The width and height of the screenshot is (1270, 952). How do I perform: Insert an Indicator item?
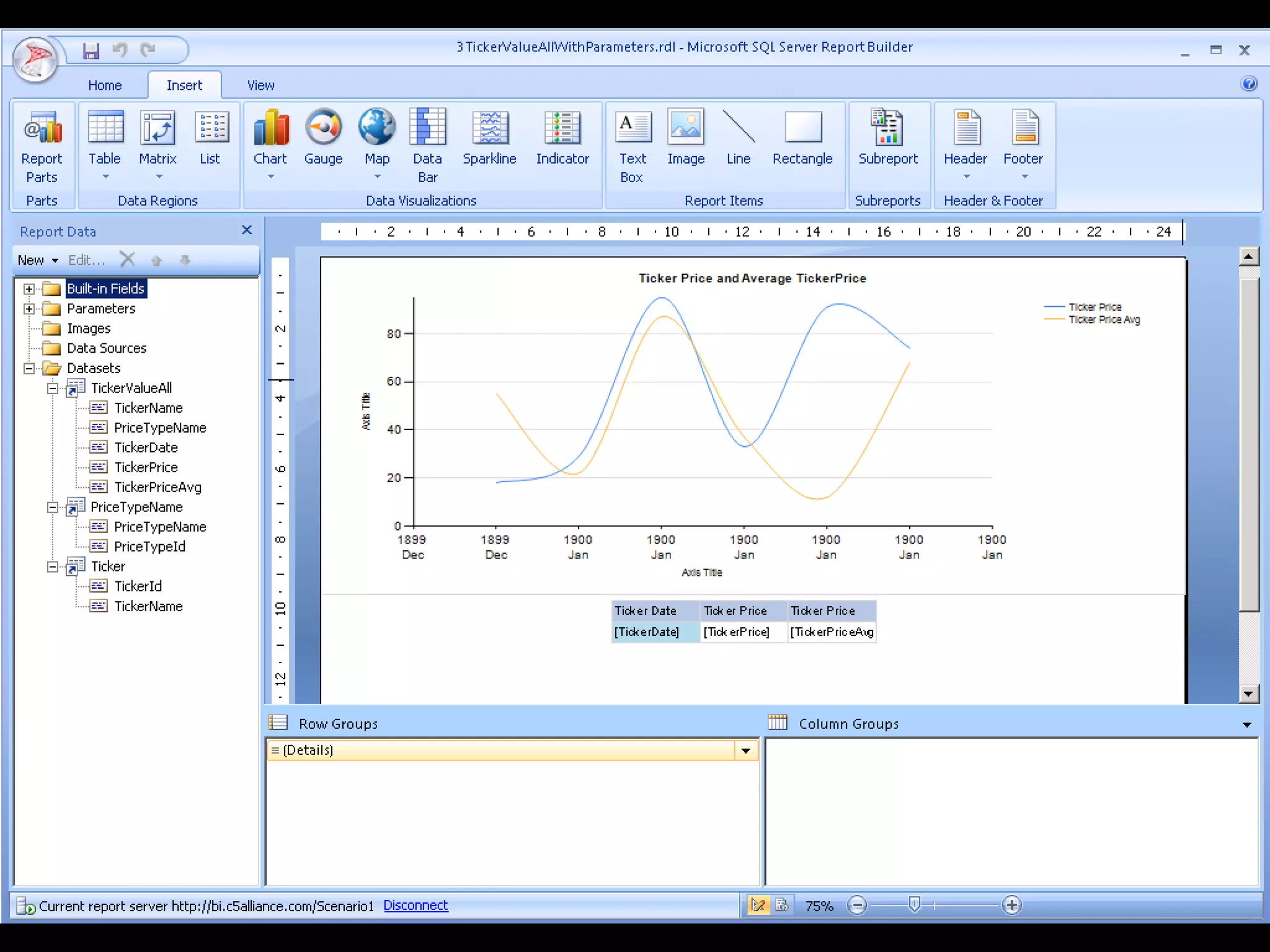pyautogui.click(x=562, y=139)
